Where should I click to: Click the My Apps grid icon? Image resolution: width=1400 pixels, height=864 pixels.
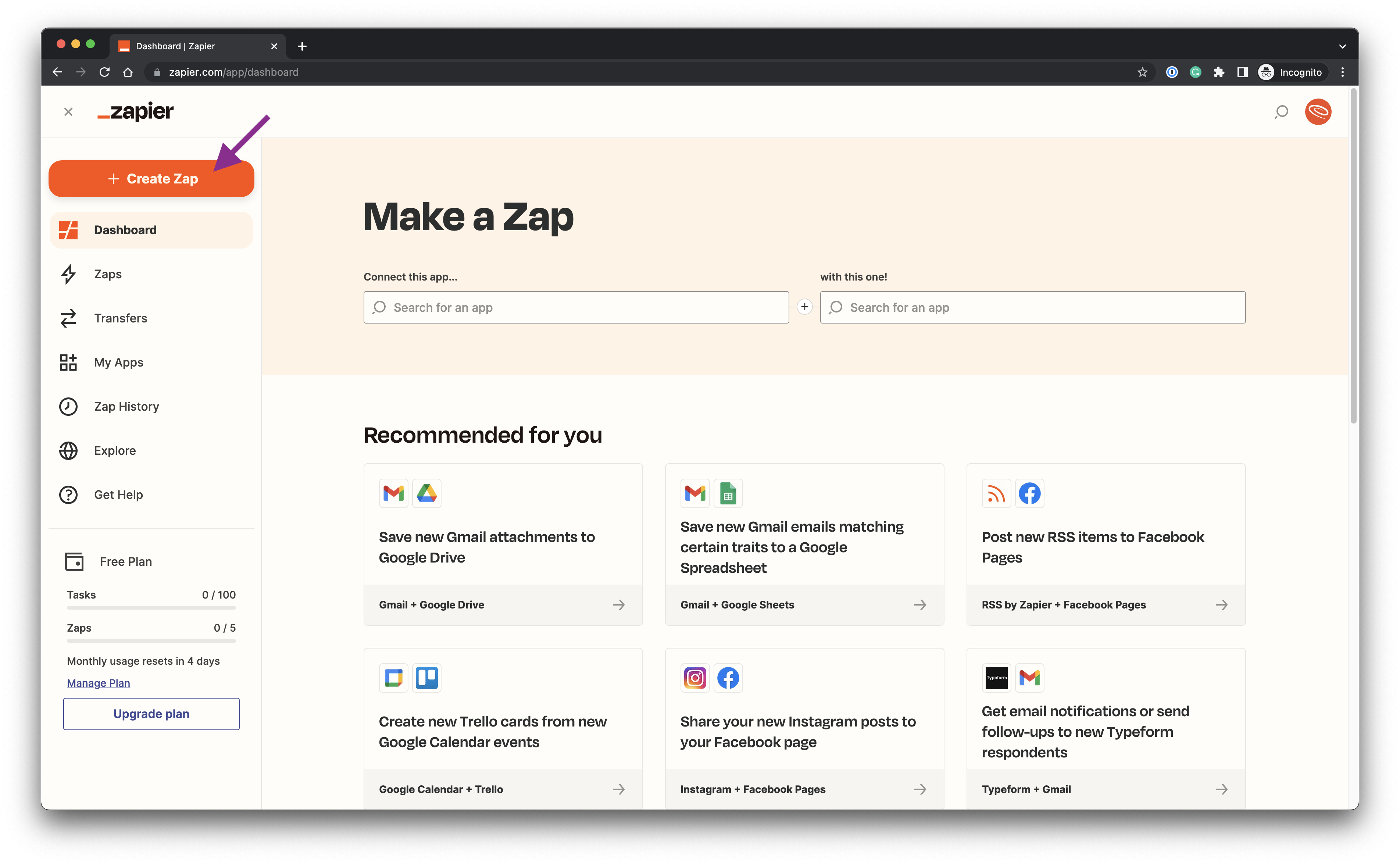coord(69,362)
